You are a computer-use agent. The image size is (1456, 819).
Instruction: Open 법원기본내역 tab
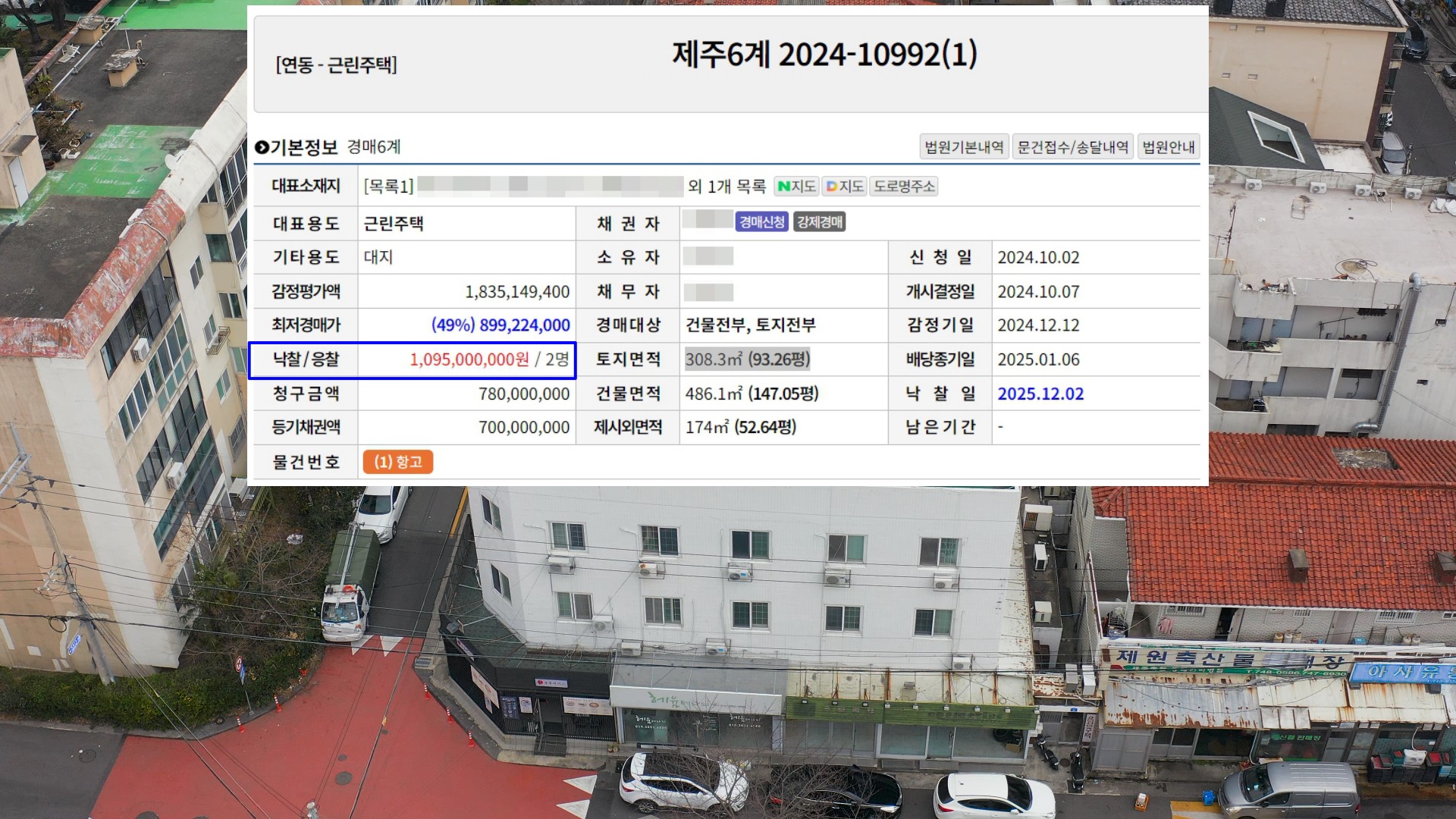pos(964,147)
